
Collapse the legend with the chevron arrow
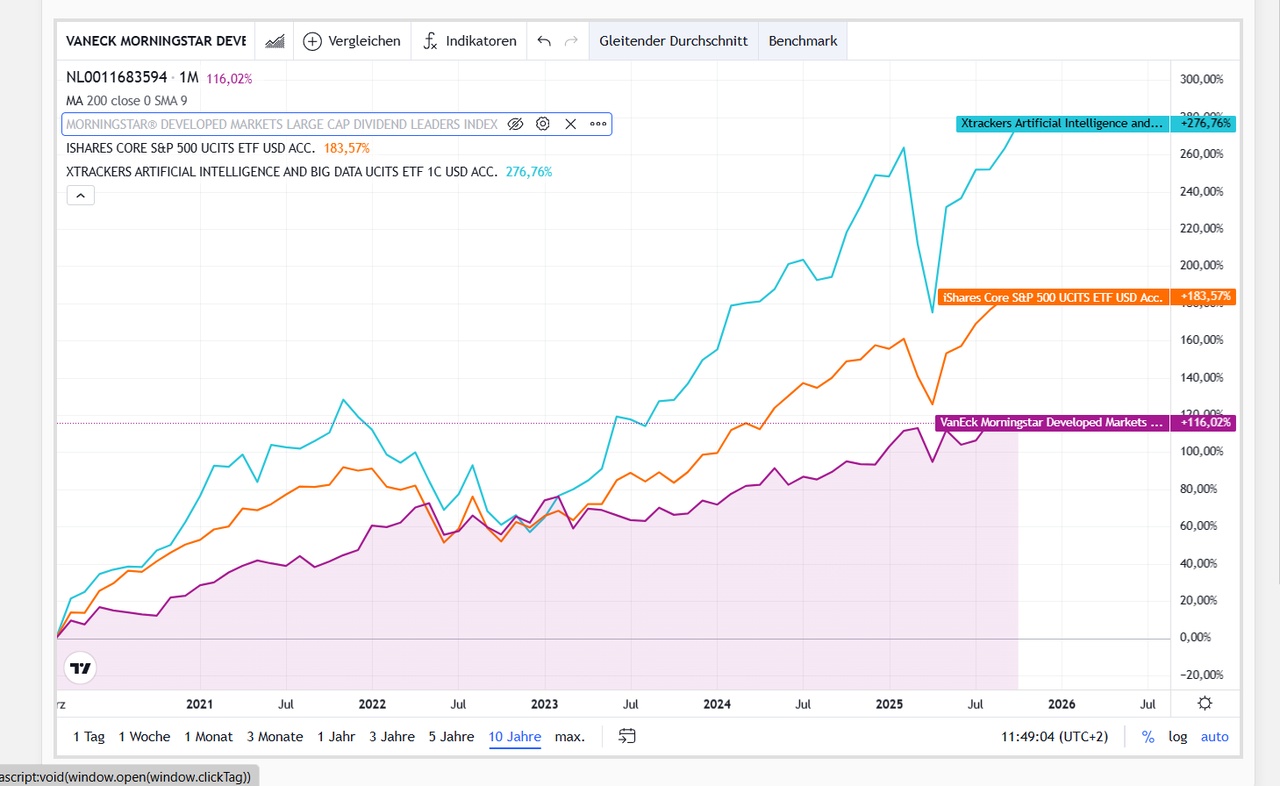[80, 195]
